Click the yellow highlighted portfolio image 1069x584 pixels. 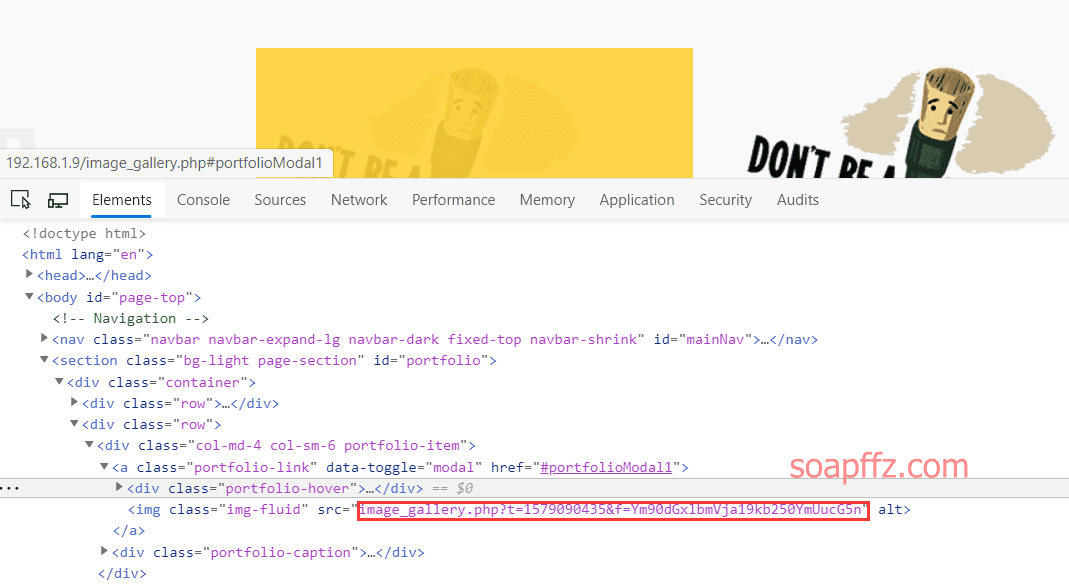pyautogui.click(x=475, y=113)
